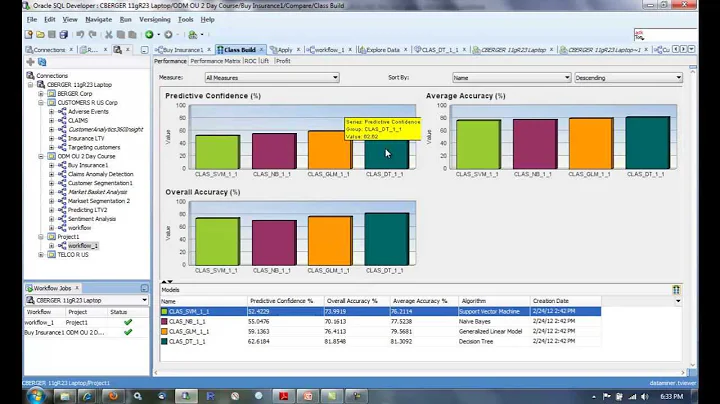Click the green Back navigation icon
Image resolution: width=720 pixels, height=404 pixels.
[x=149, y=34]
